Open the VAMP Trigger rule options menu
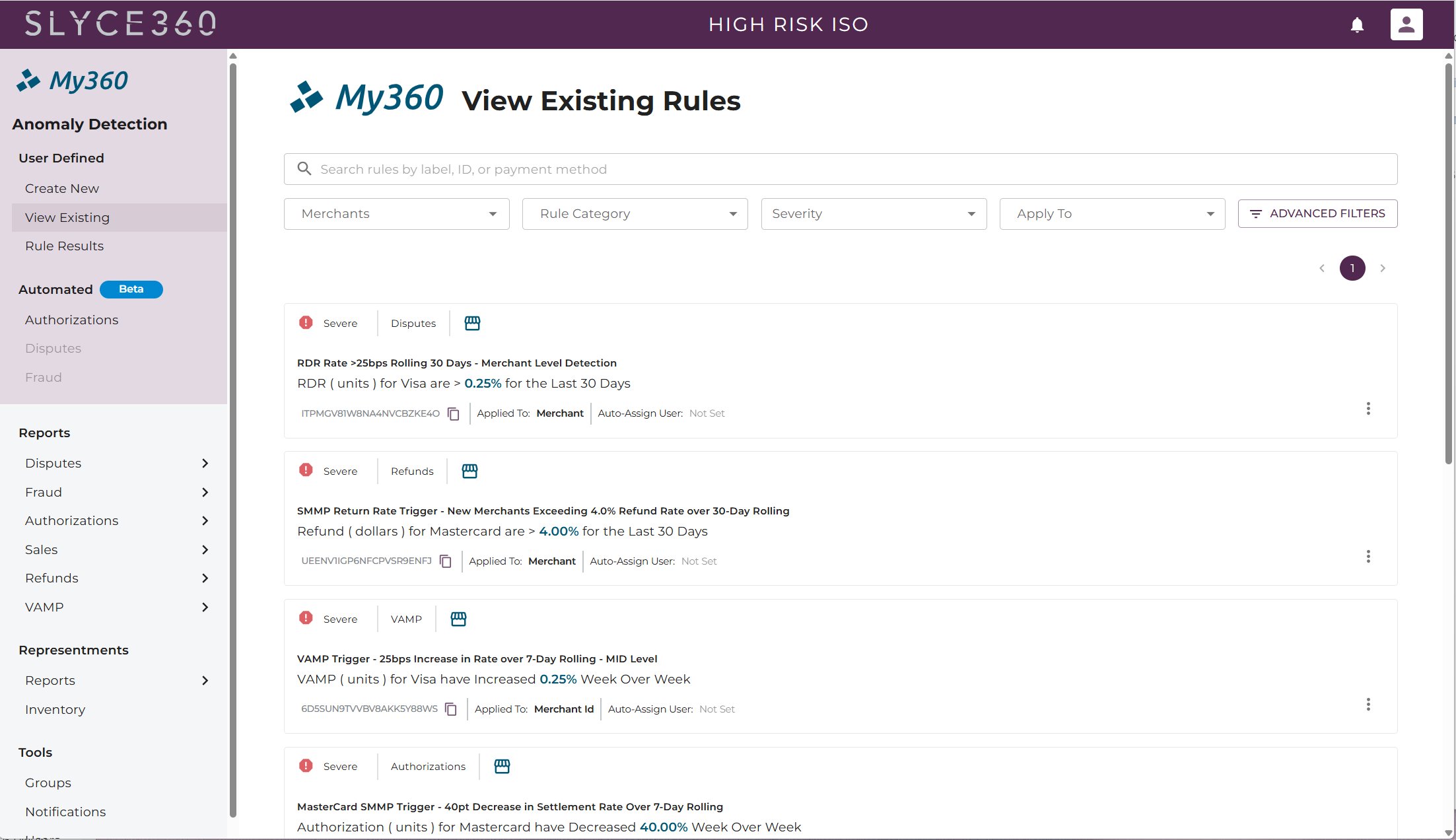This screenshot has height=840, width=1456. pyautogui.click(x=1368, y=705)
